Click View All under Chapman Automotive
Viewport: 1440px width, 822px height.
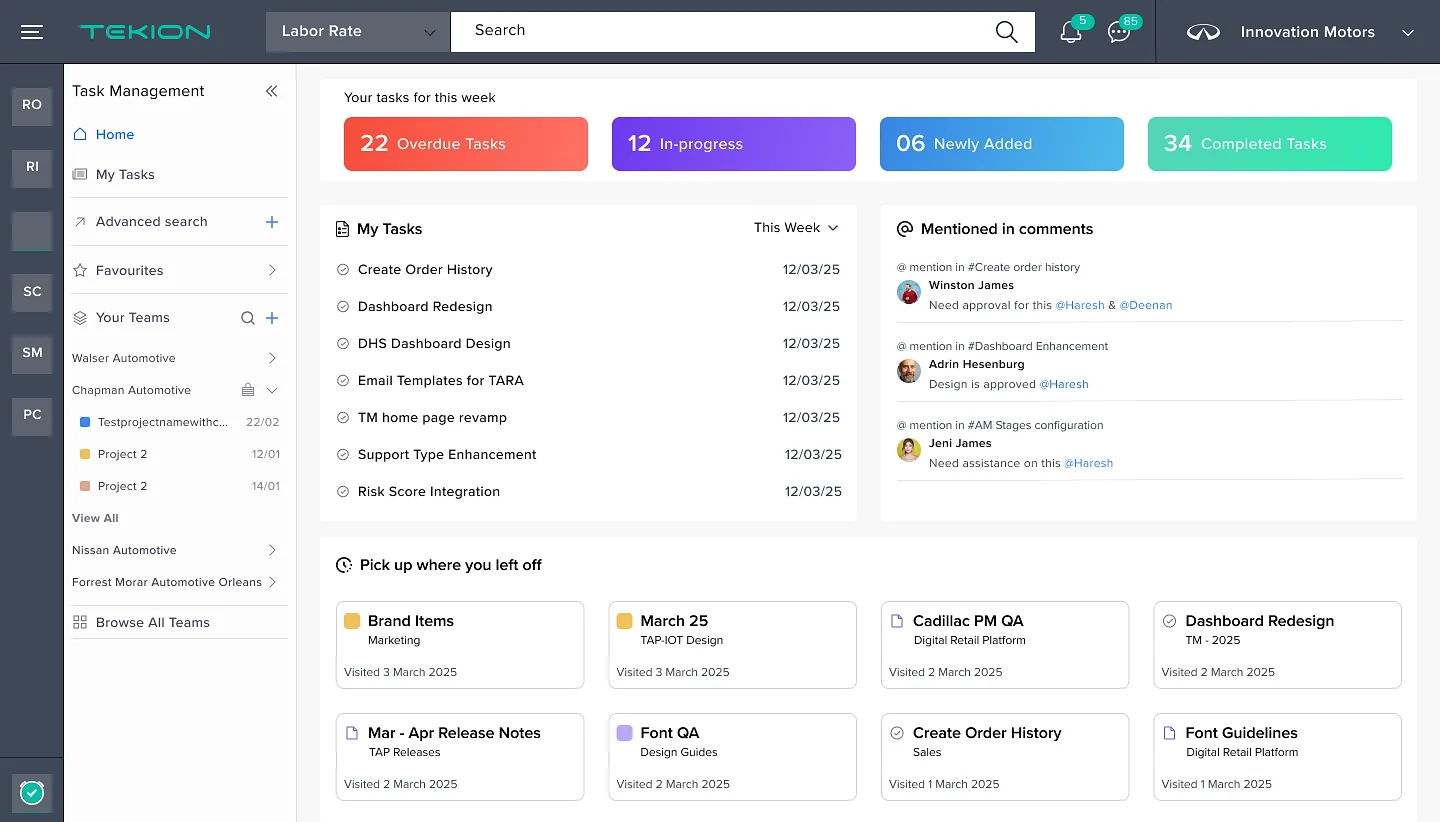[95, 518]
